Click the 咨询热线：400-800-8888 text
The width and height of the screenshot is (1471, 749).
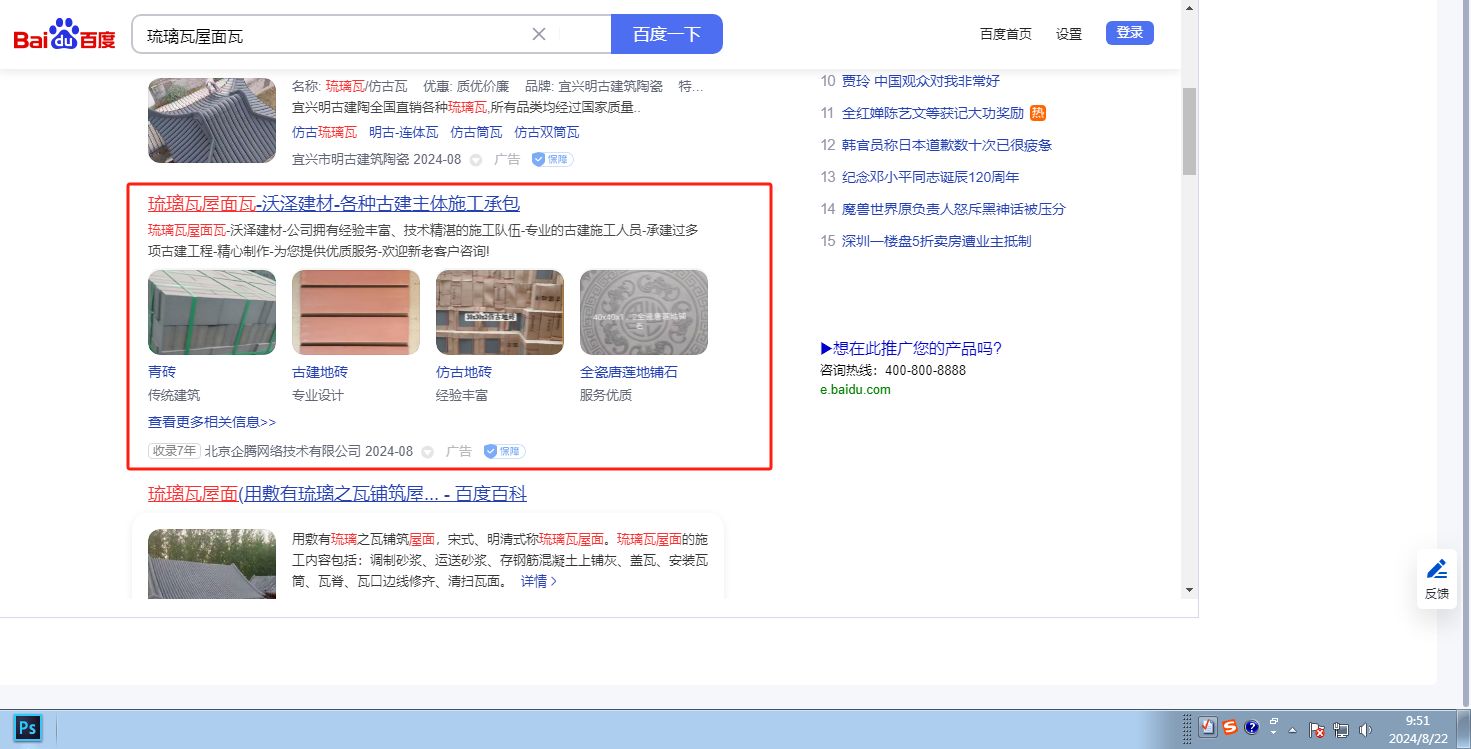(893, 370)
